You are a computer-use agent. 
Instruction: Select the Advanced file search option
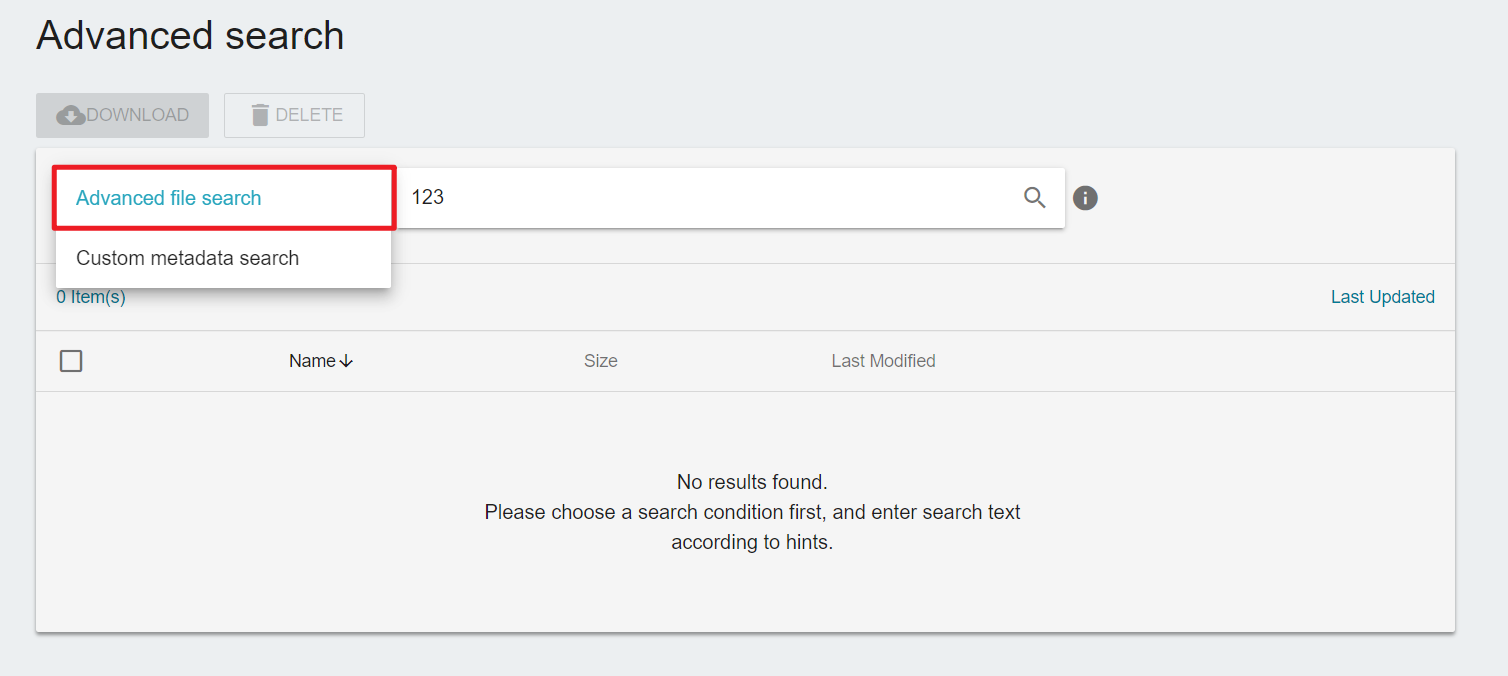click(168, 198)
